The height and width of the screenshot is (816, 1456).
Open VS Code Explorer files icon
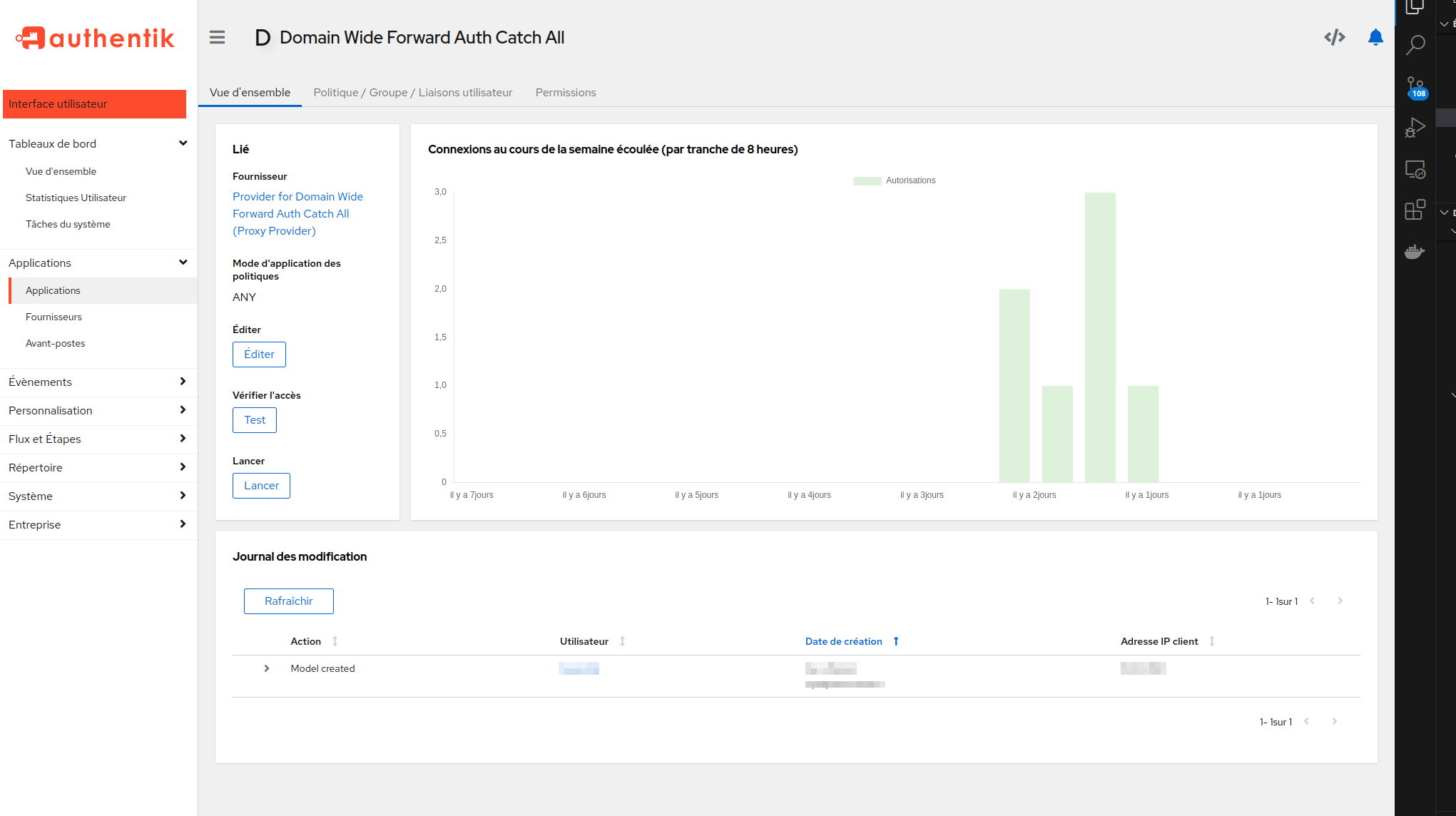pos(1415,7)
